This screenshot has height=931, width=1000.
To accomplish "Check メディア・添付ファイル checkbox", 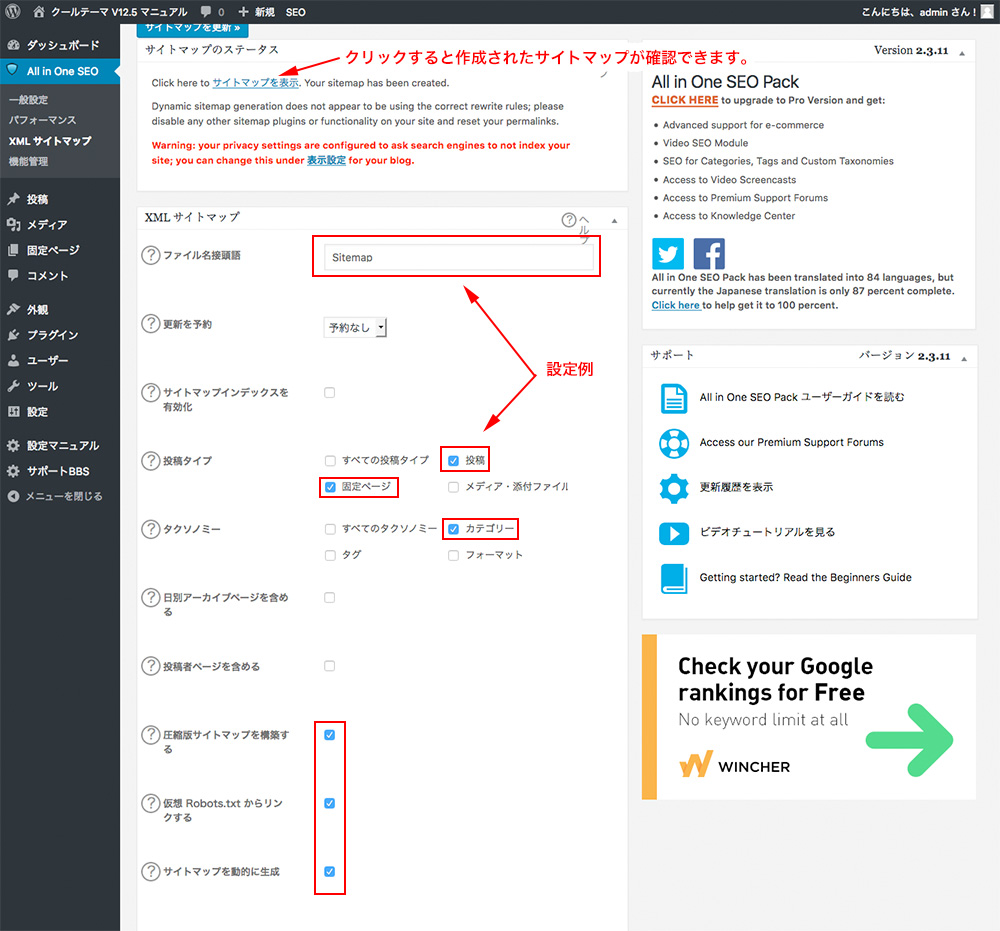I will click(453, 487).
